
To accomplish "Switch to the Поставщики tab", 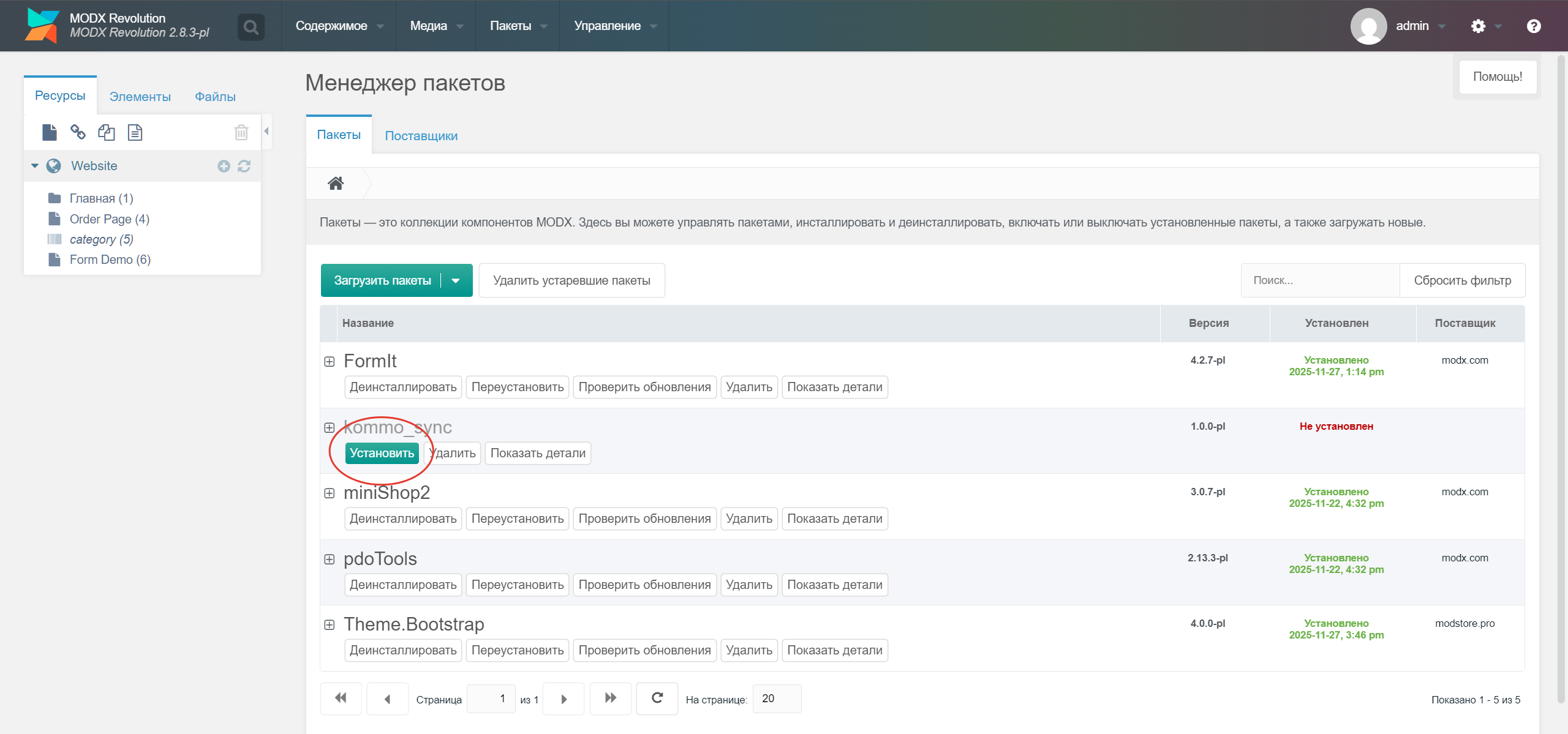I will [421, 136].
